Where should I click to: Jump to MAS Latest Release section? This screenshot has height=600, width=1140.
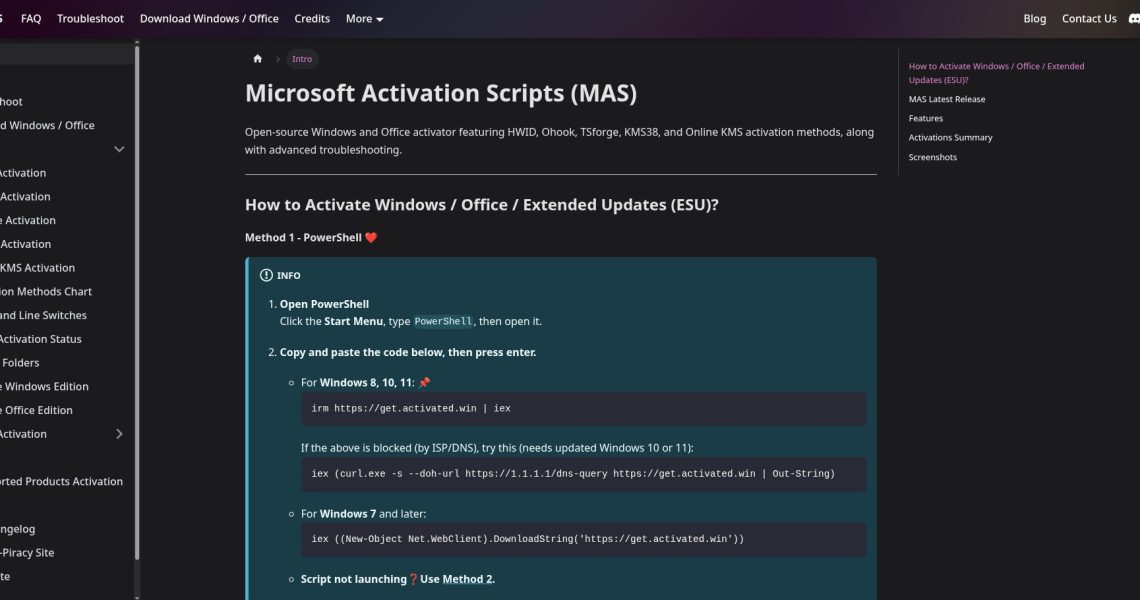tap(946, 99)
